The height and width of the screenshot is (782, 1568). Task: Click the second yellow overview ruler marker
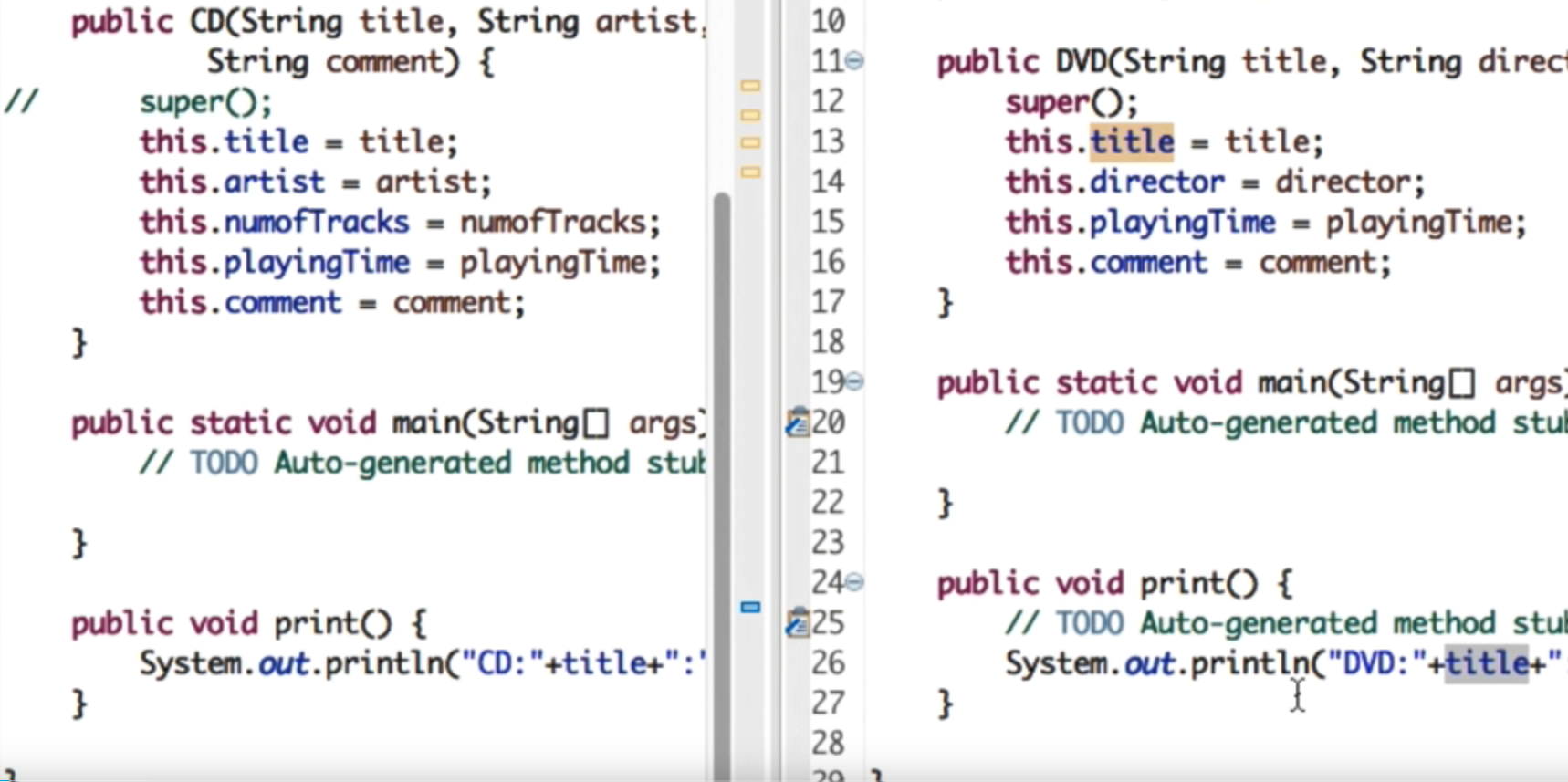750,115
